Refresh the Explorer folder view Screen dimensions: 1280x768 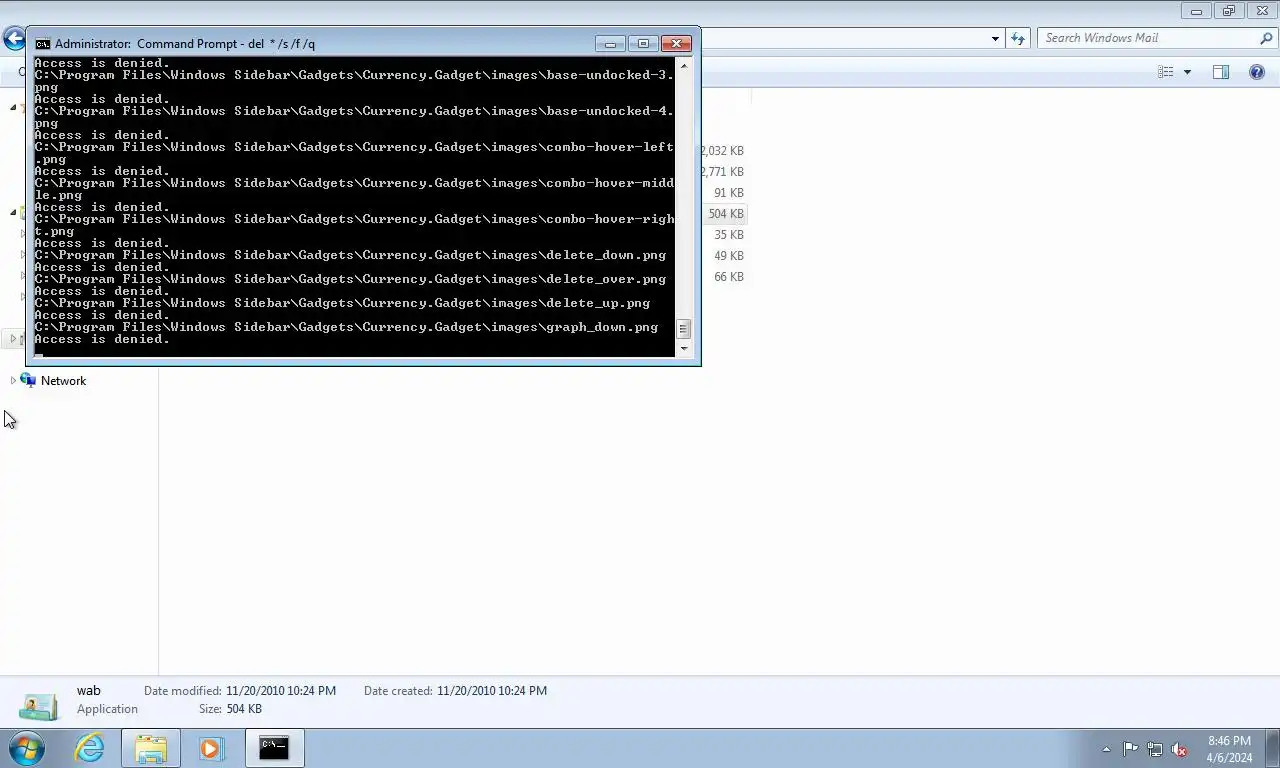pos(1018,38)
